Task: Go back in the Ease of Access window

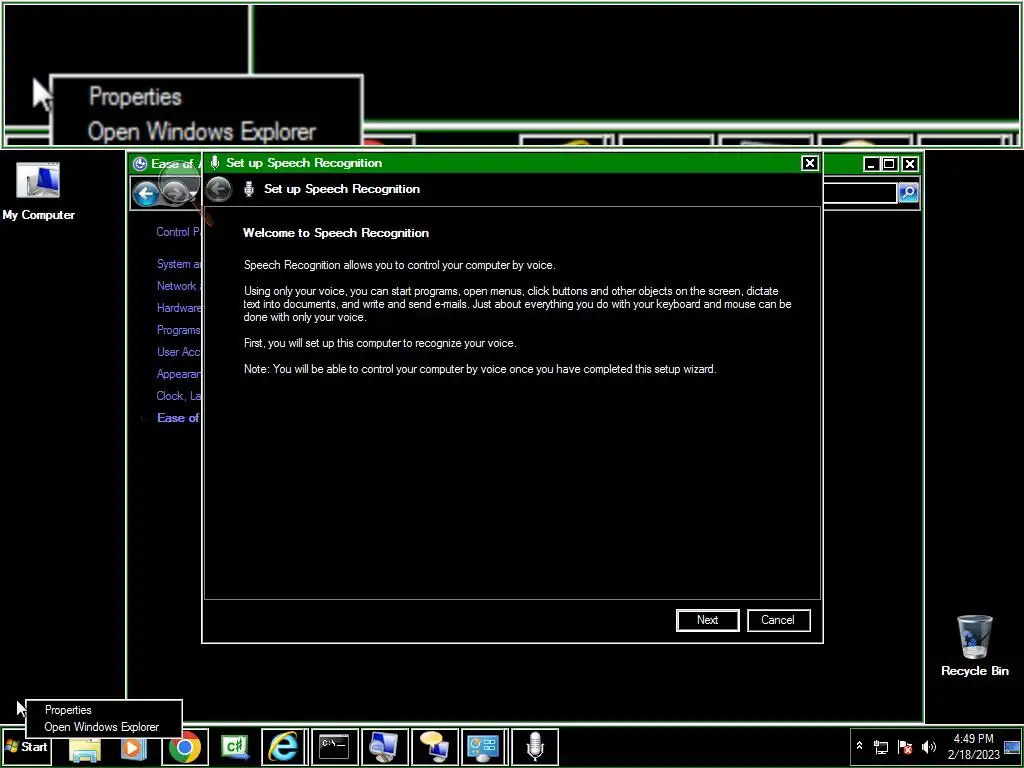Action: (146, 193)
